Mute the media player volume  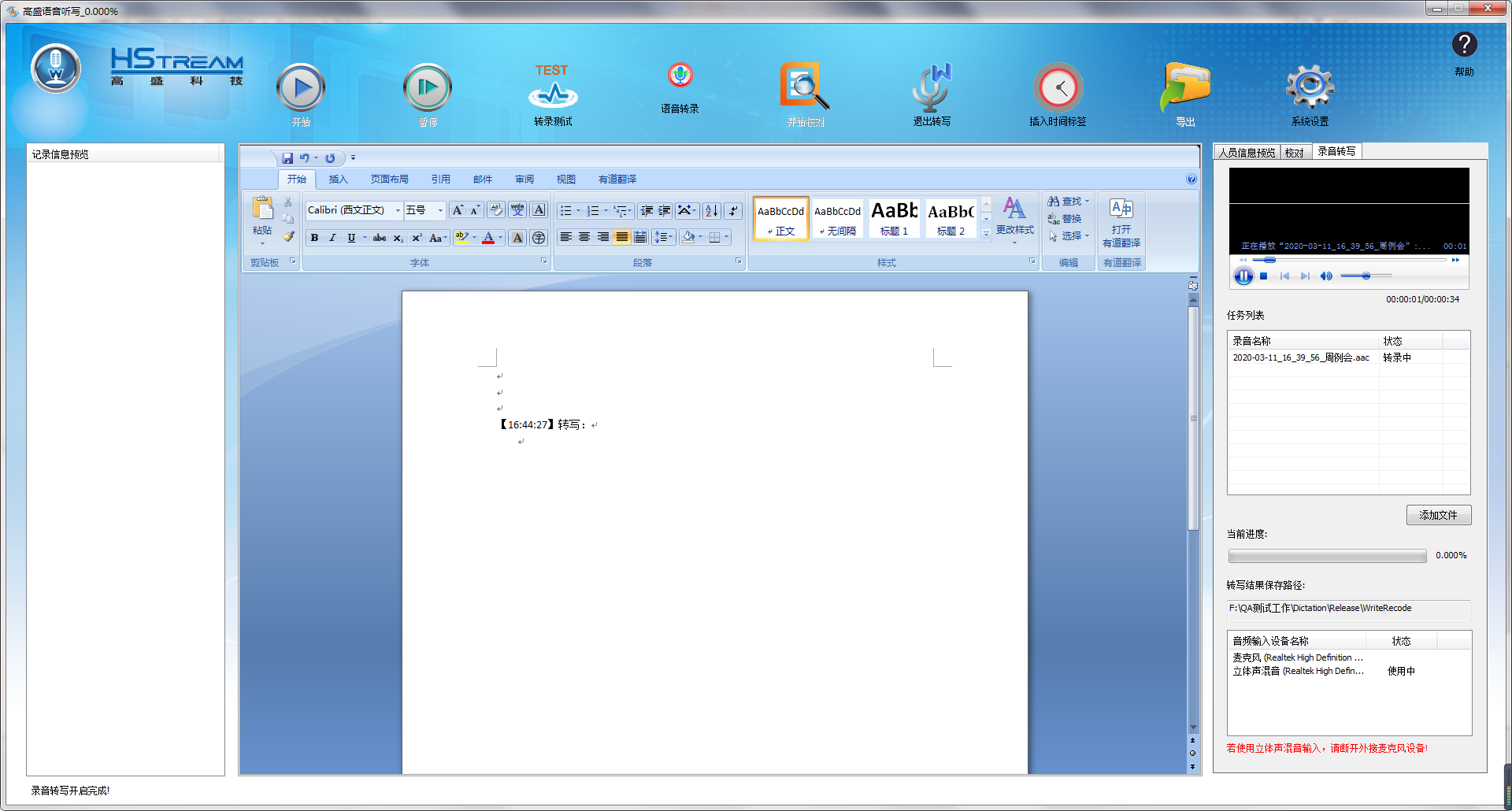1326,276
